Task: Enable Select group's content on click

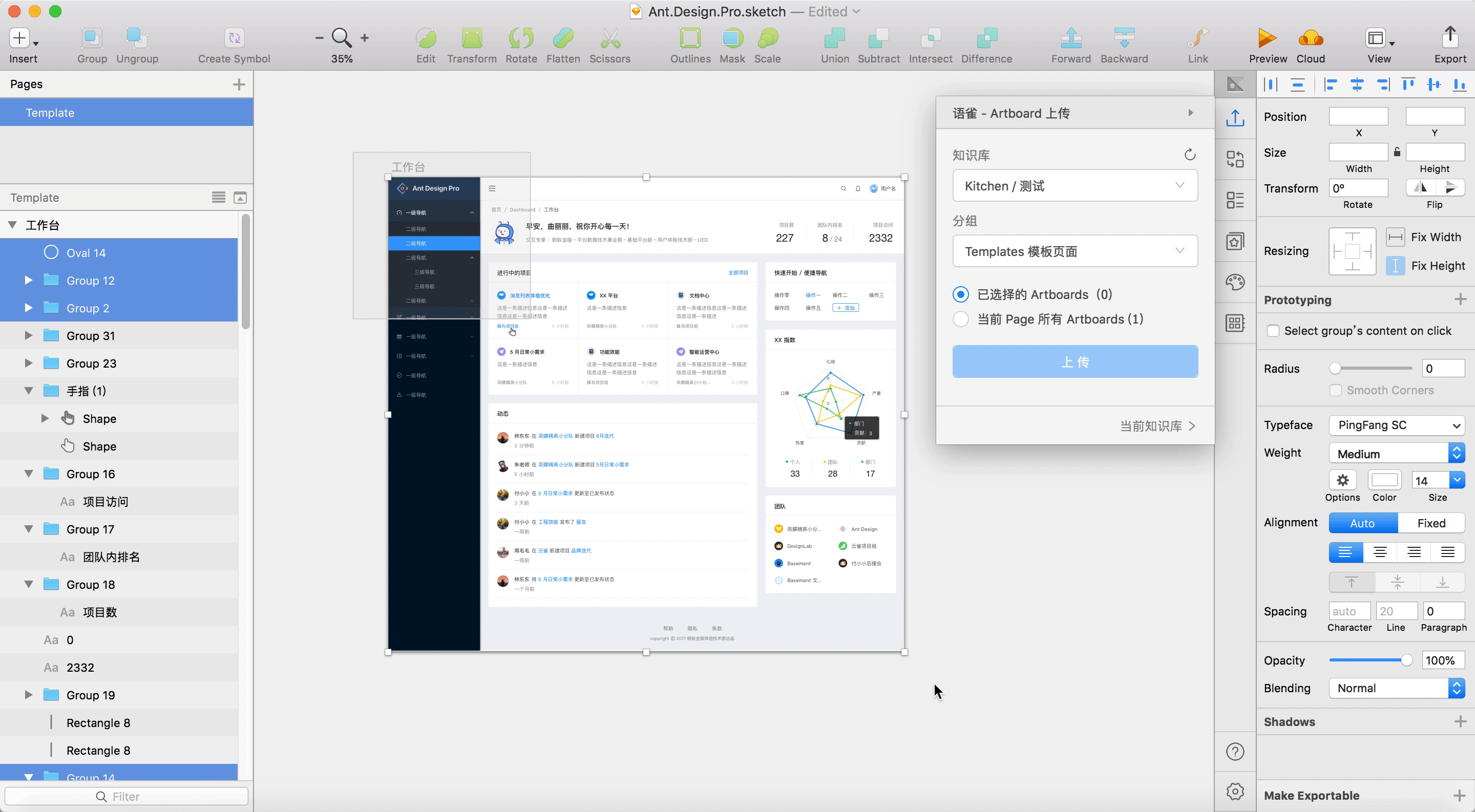Action: pyautogui.click(x=1272, y=331)
